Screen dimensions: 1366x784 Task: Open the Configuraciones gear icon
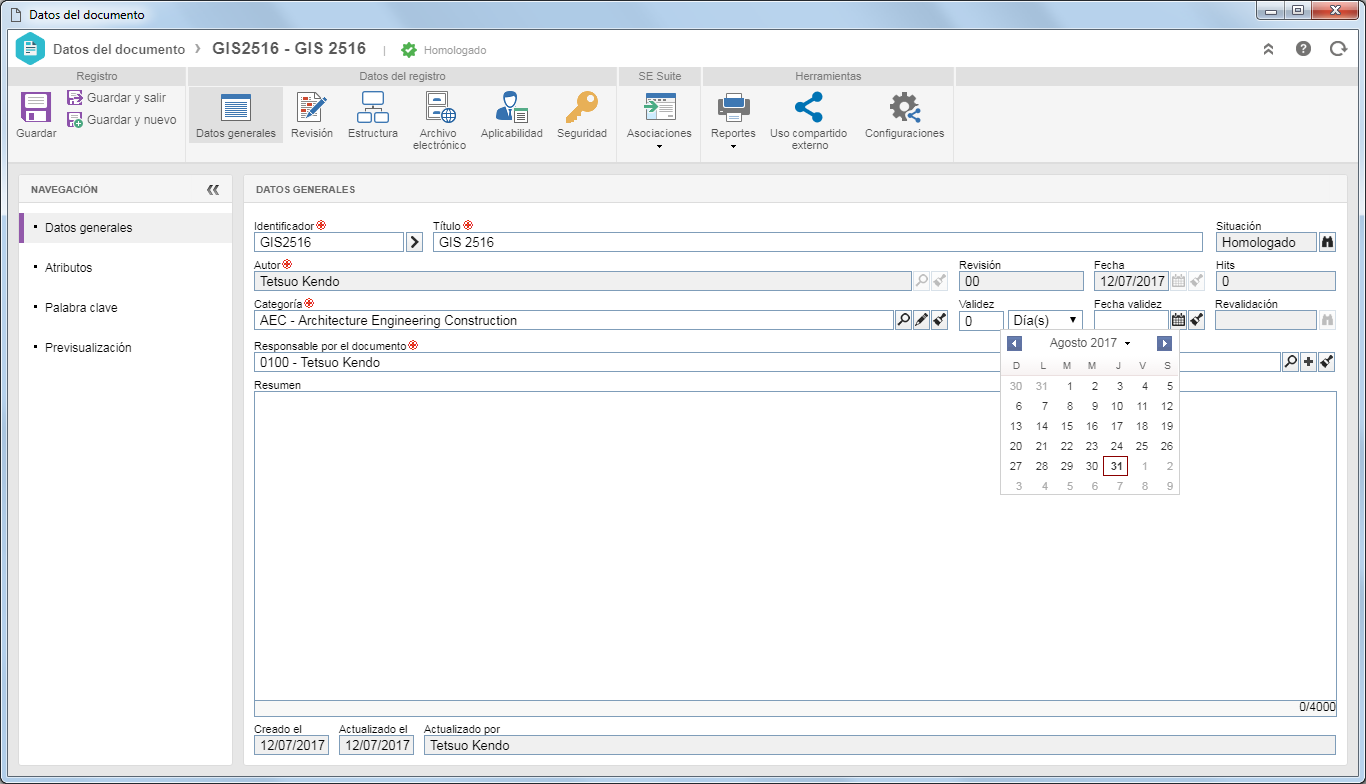pos(904,107)
